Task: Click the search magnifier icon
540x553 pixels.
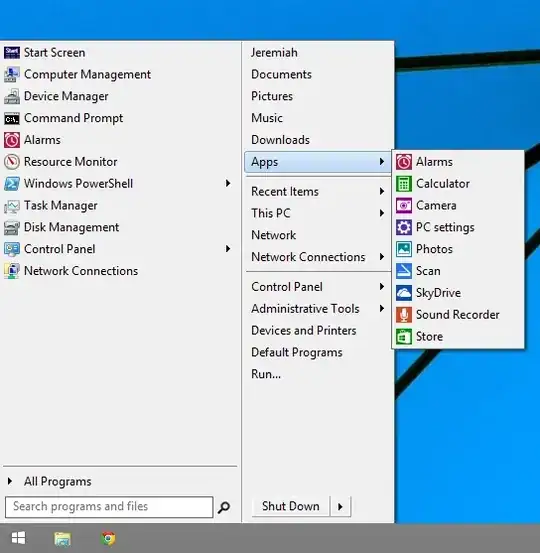Action: pyautogui.click(x=224, y=507)
